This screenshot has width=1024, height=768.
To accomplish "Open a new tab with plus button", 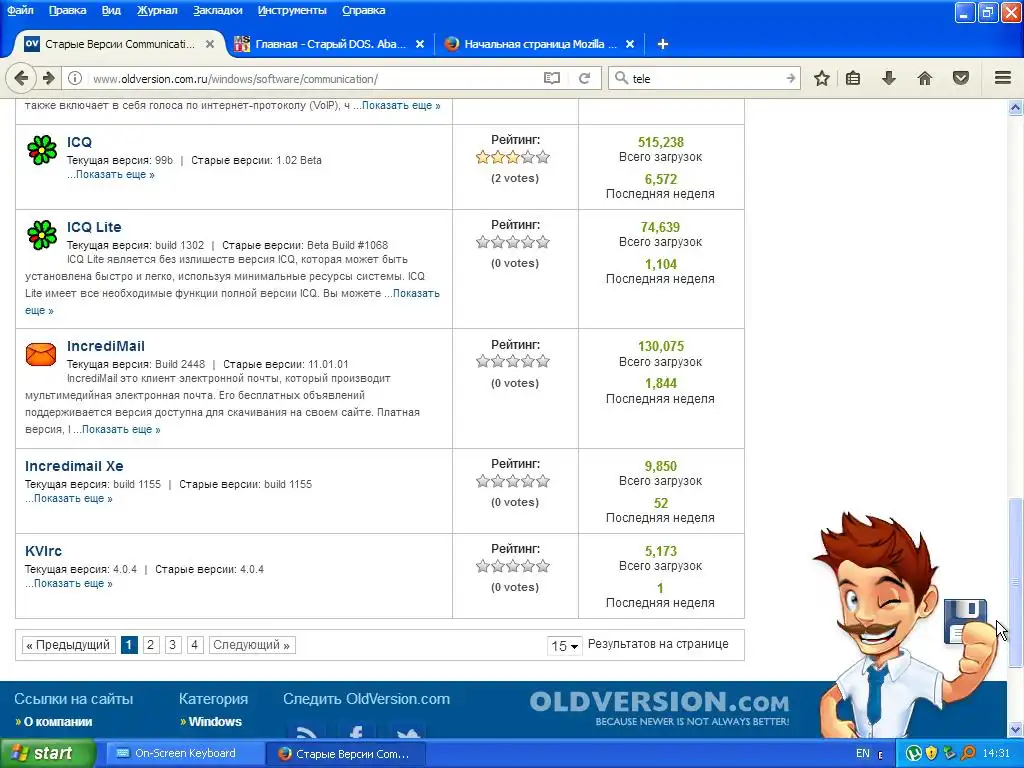I will point(662,44).
